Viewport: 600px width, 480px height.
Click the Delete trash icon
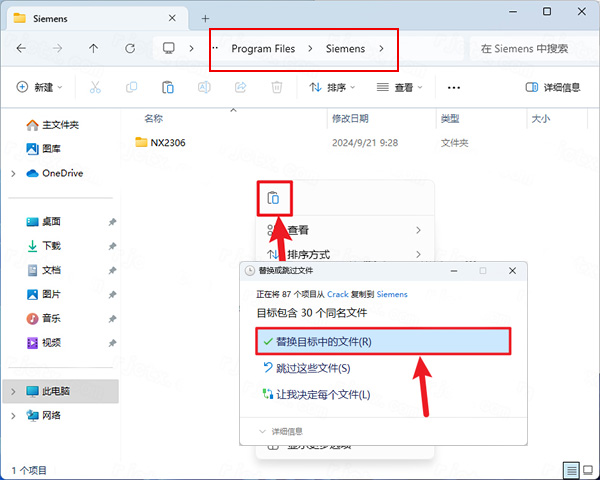277,87
